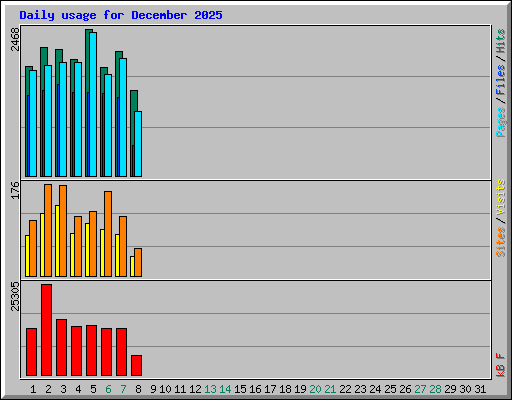Screen dimensions: 512x400
Task: Click the day 9 axis label
Action: 153,389
